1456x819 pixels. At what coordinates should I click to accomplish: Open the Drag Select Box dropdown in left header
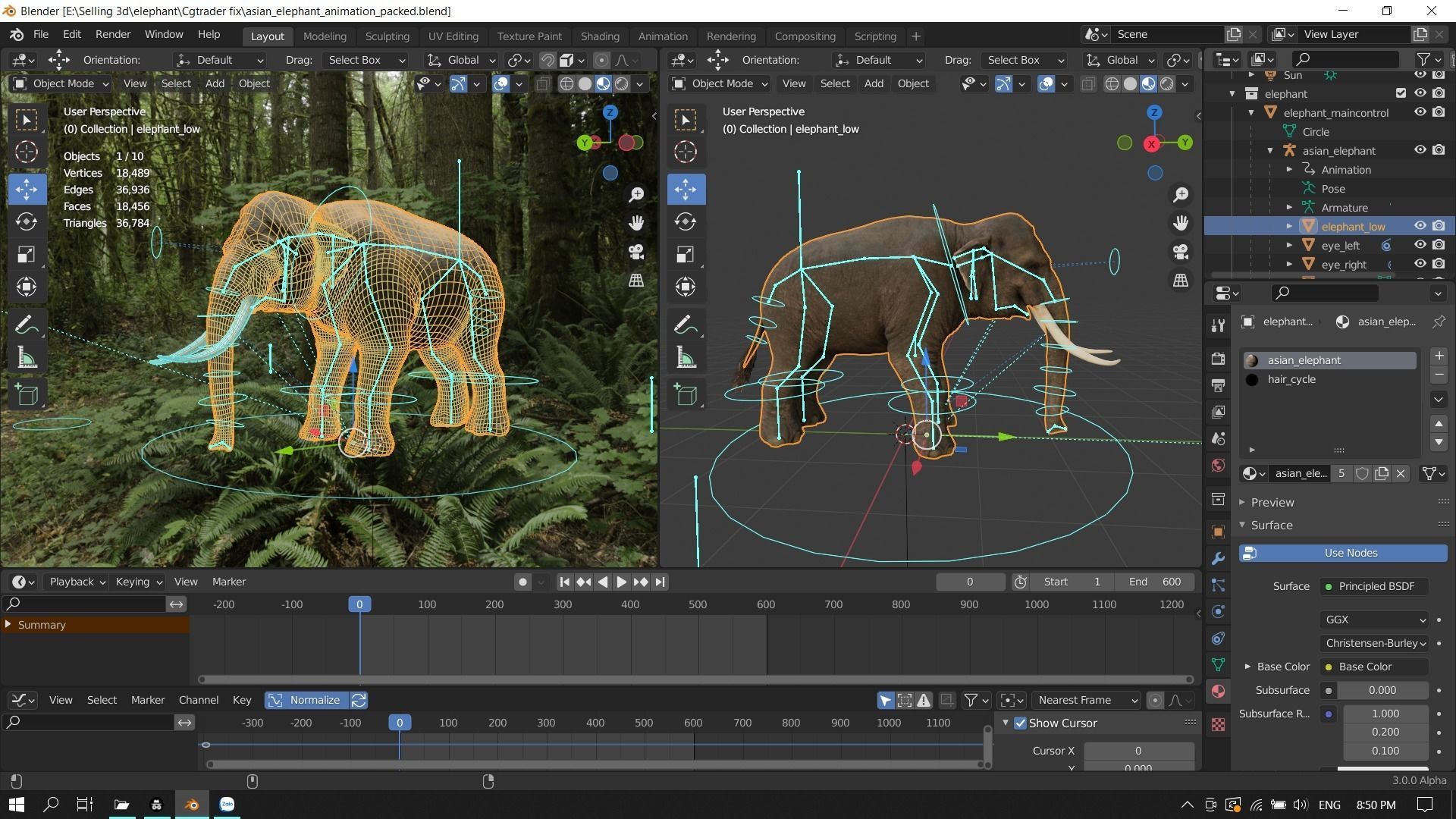[x=366, y=60]
